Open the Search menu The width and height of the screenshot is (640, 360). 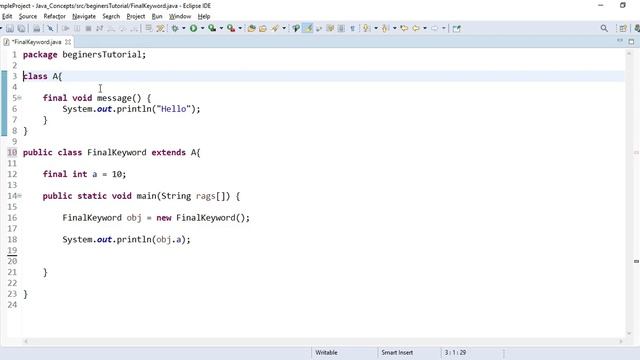[x=111, y=16]
